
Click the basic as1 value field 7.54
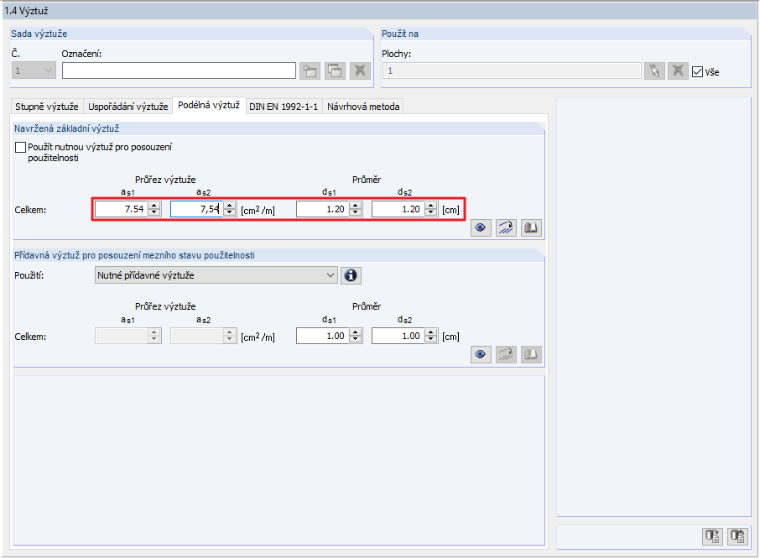click(122, 209)
